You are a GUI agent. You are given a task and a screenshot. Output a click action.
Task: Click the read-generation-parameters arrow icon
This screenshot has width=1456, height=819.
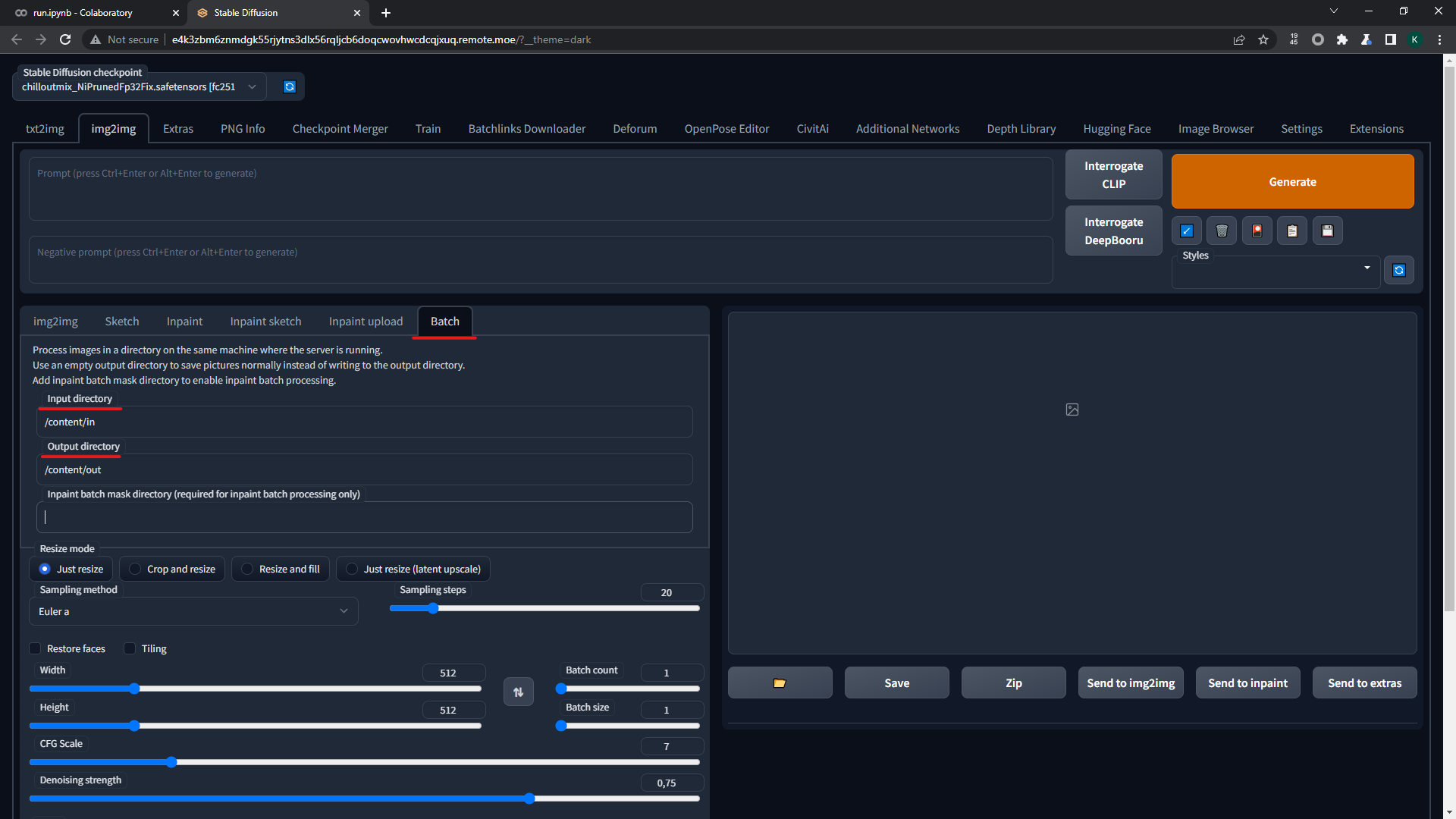tap(1186, 231)
